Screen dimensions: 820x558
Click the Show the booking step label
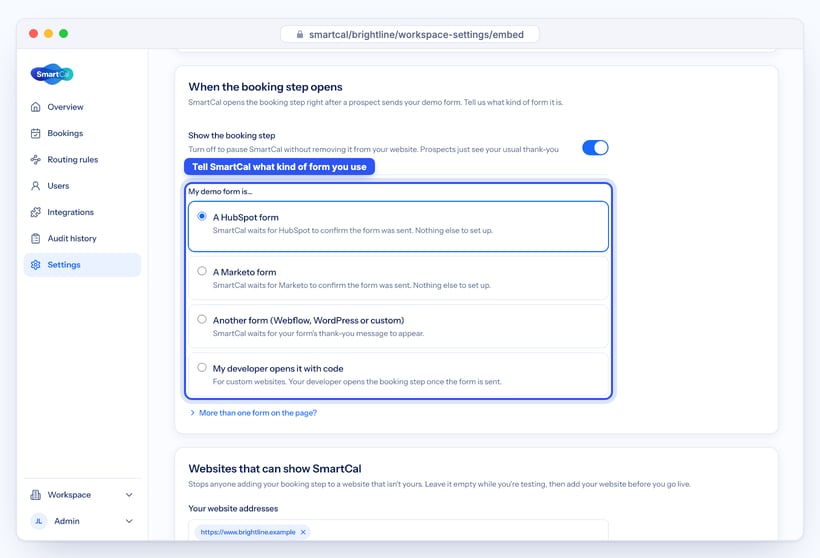[x=232, y=135]
